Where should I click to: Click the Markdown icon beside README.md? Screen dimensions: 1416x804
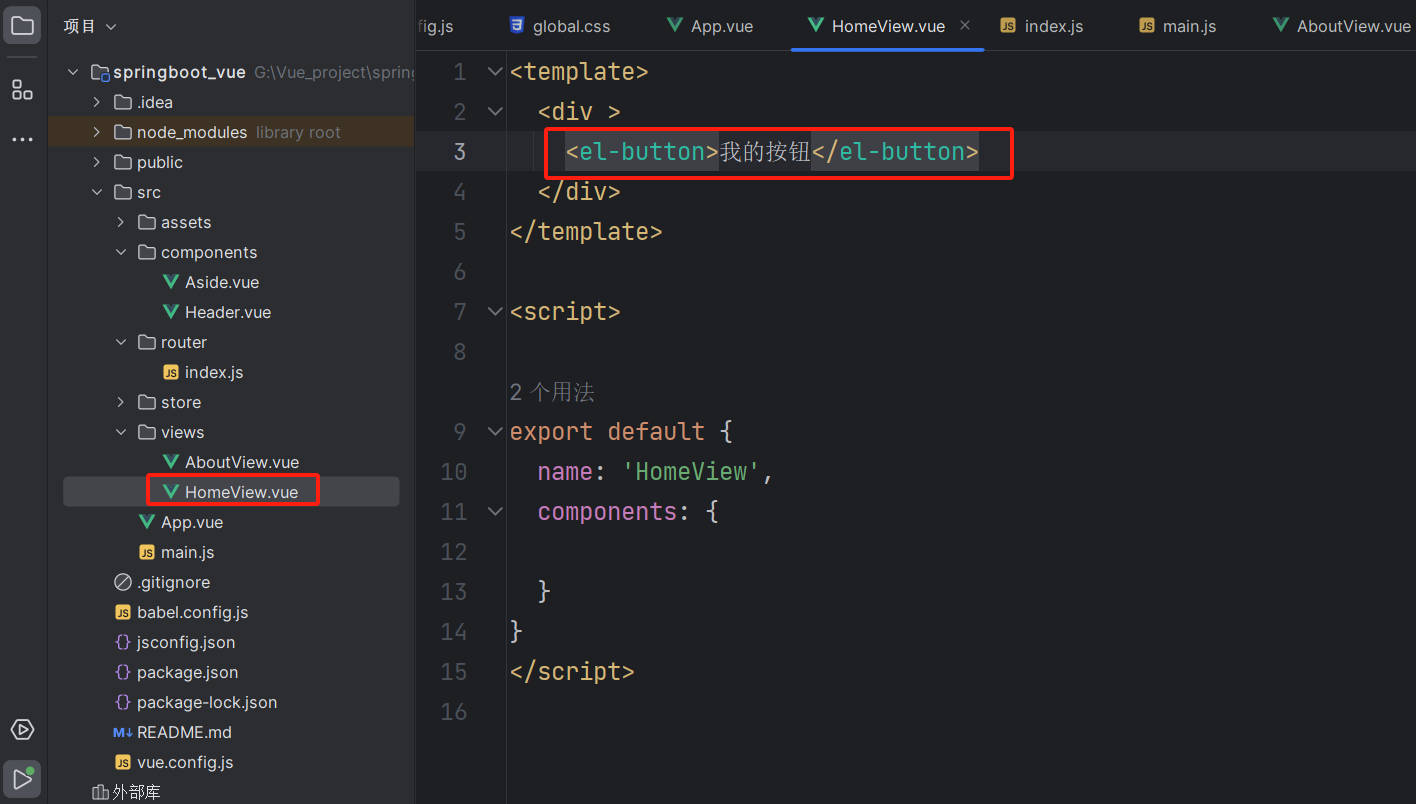pos(123,732)
